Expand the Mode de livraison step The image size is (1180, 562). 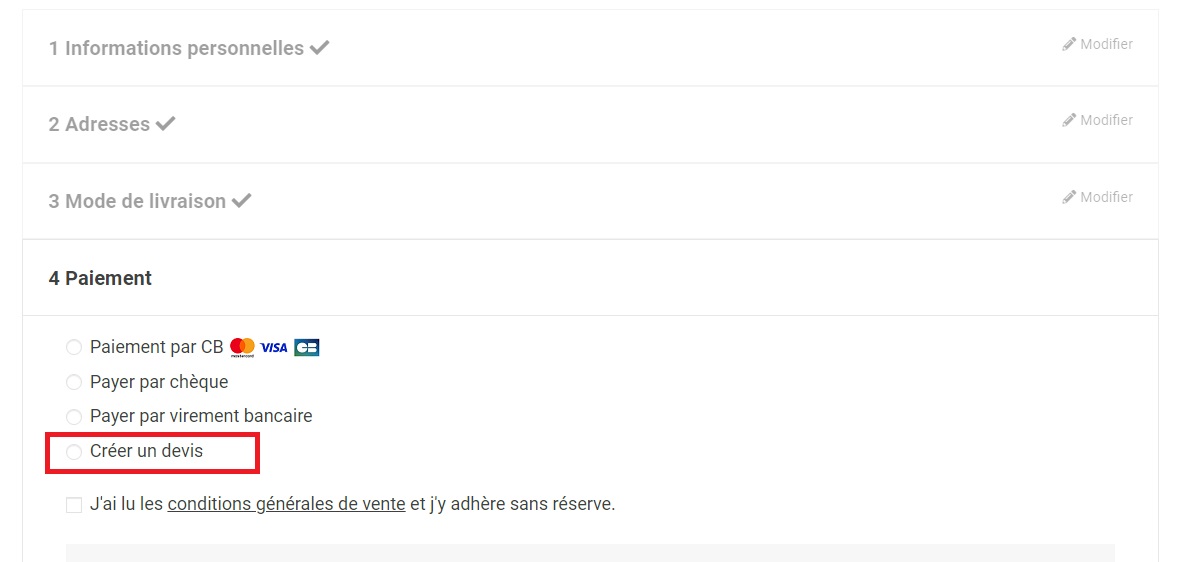pyautogui.click(x=137, y=201)
